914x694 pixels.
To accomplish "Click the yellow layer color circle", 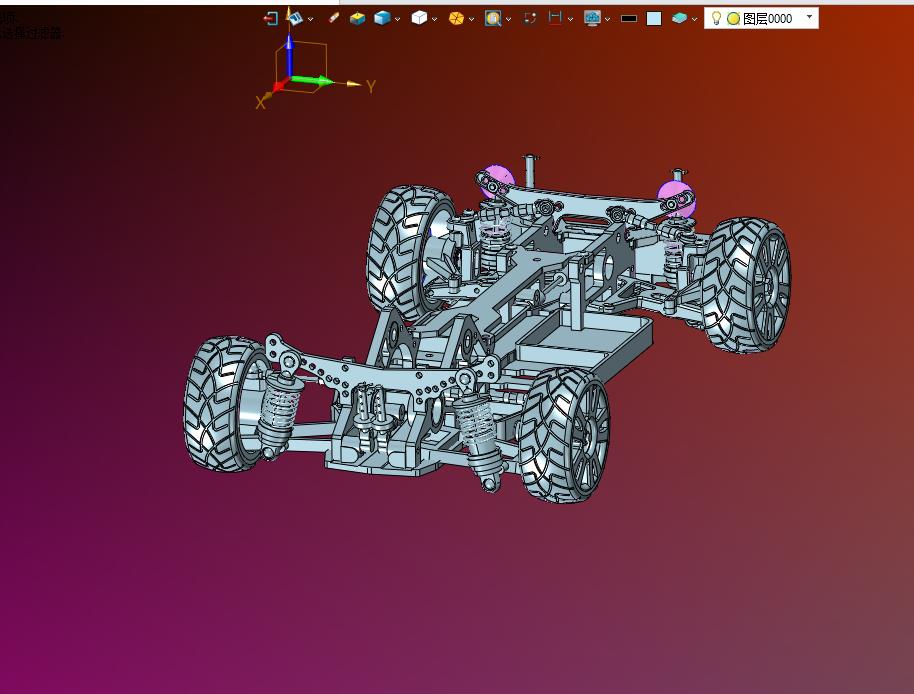I will click(x=734, y=19).
